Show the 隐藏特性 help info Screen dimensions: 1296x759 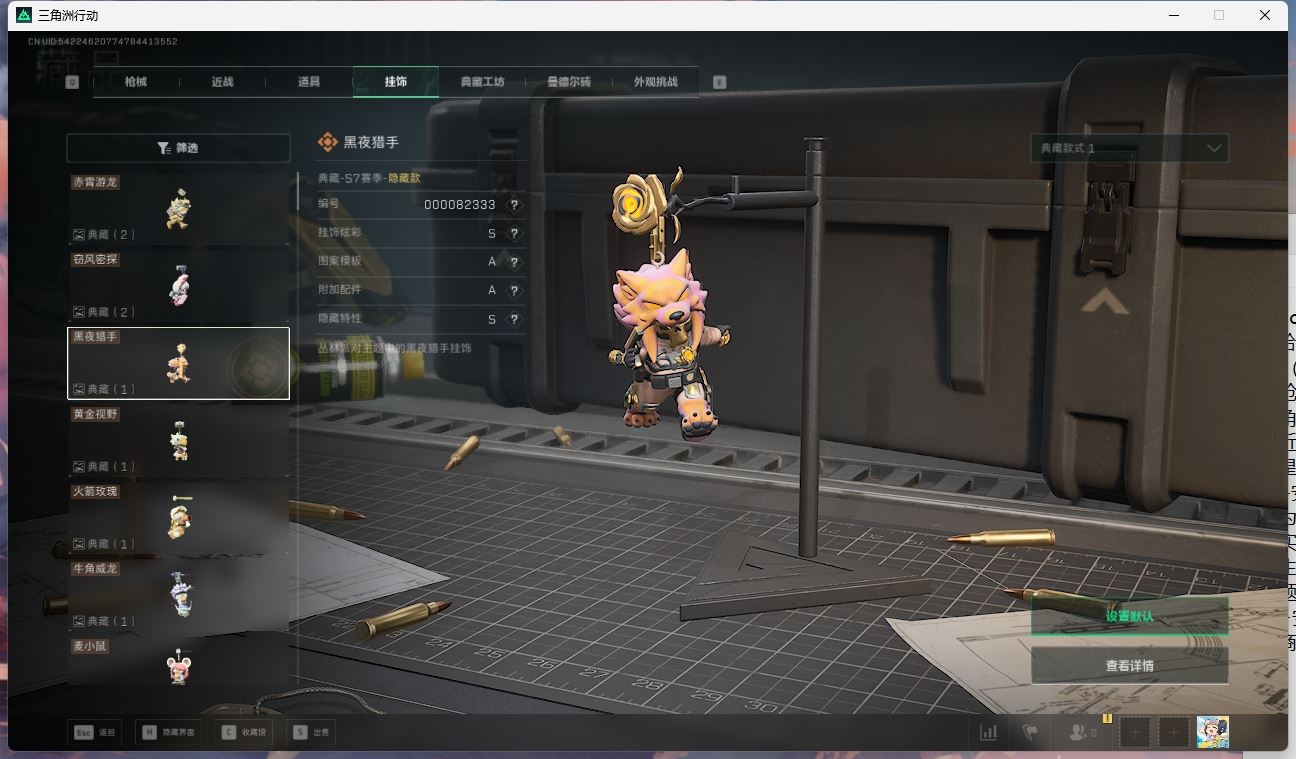click(514, 320)
